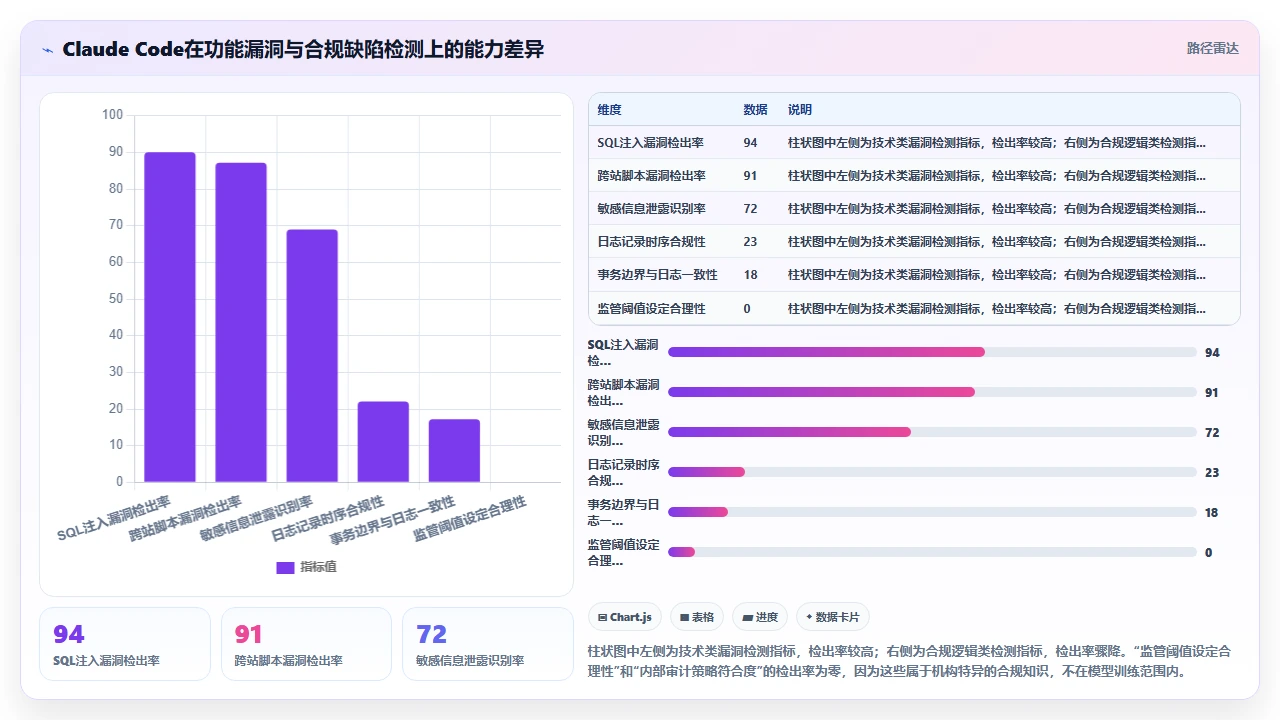This screenshot has height=720, width=1280.
Task: Click the 跨站脚本漏洞 progress bar showing 91
Action: click(932, 392)
